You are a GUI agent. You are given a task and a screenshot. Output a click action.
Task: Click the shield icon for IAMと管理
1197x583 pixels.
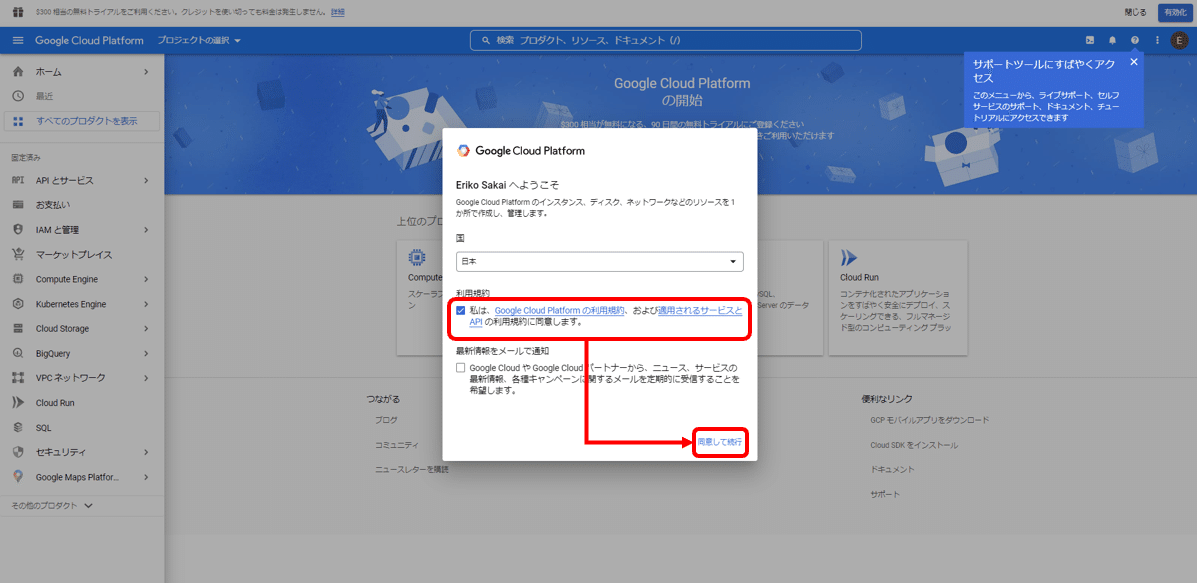pos(18,230)
